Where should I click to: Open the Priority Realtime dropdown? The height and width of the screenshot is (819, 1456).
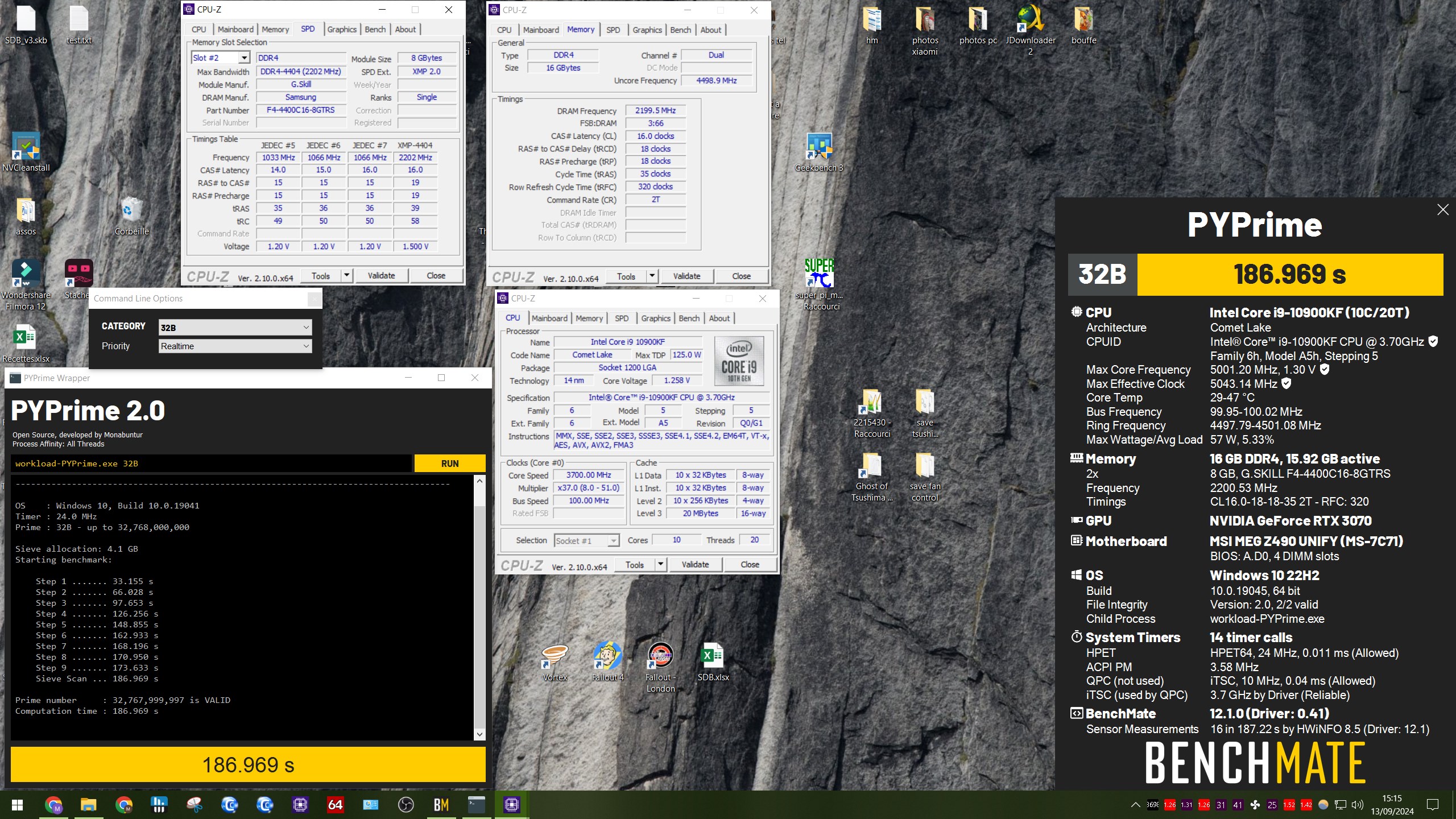(x=235, y=346)
